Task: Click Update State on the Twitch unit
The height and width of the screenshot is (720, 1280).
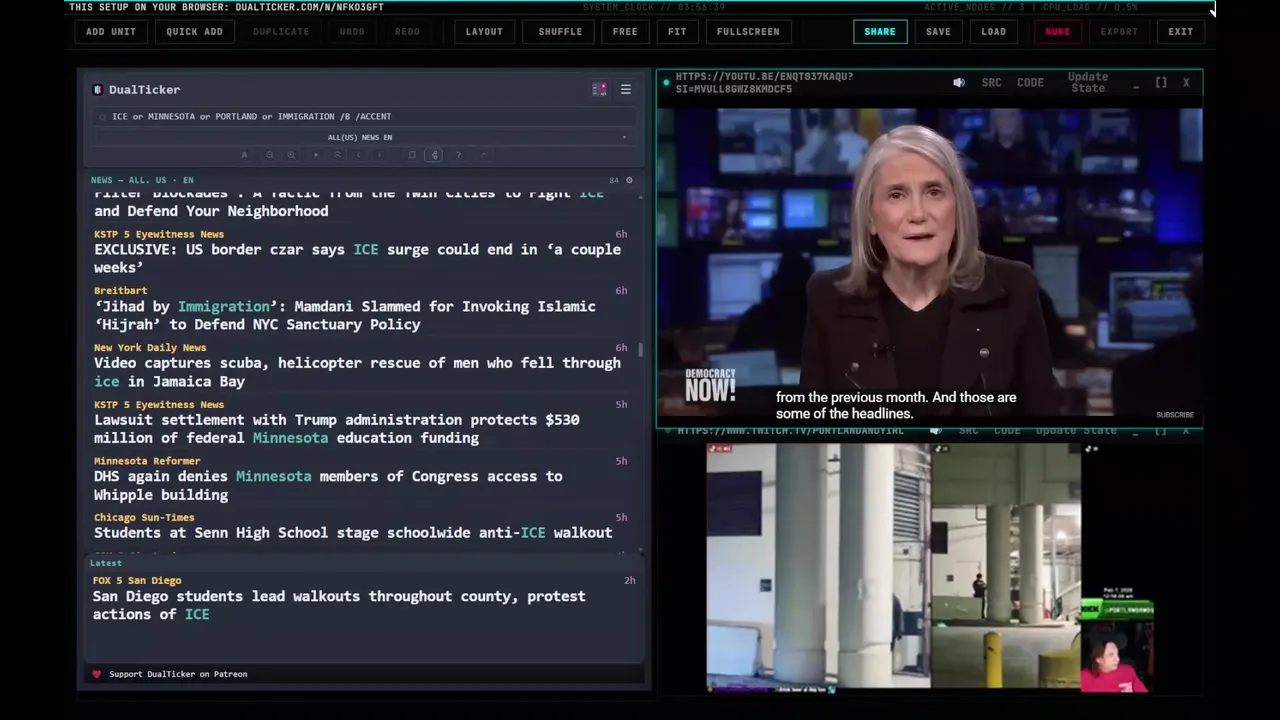Action: [x=1076, y=431]
